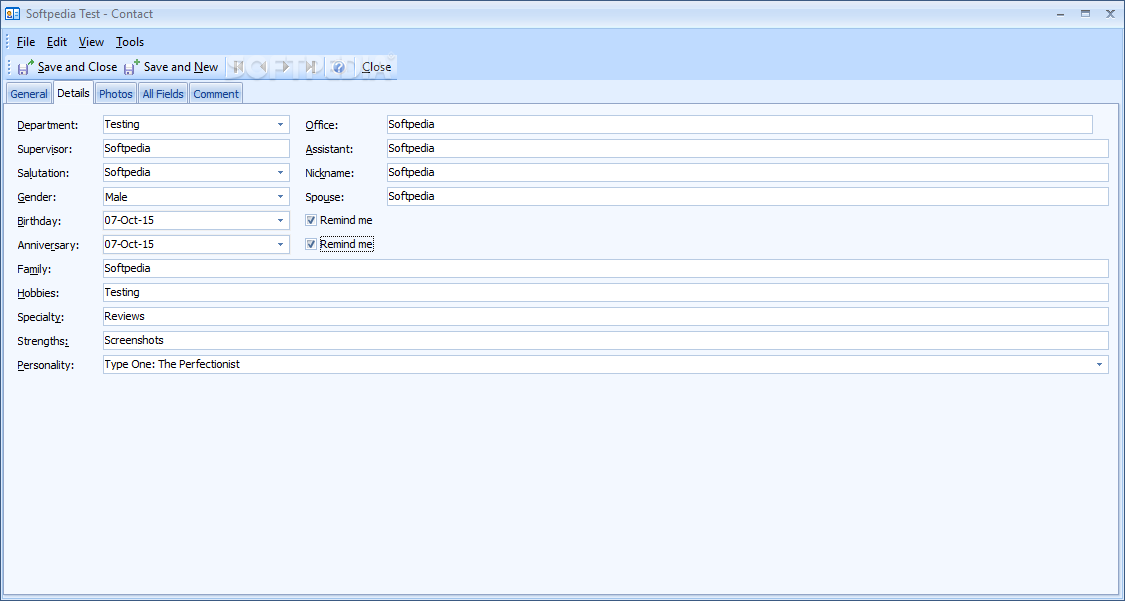The height and width of the screenshot is (601, 1125).
Task: Expand the Department dropdown
Action: tap(281, 125)
